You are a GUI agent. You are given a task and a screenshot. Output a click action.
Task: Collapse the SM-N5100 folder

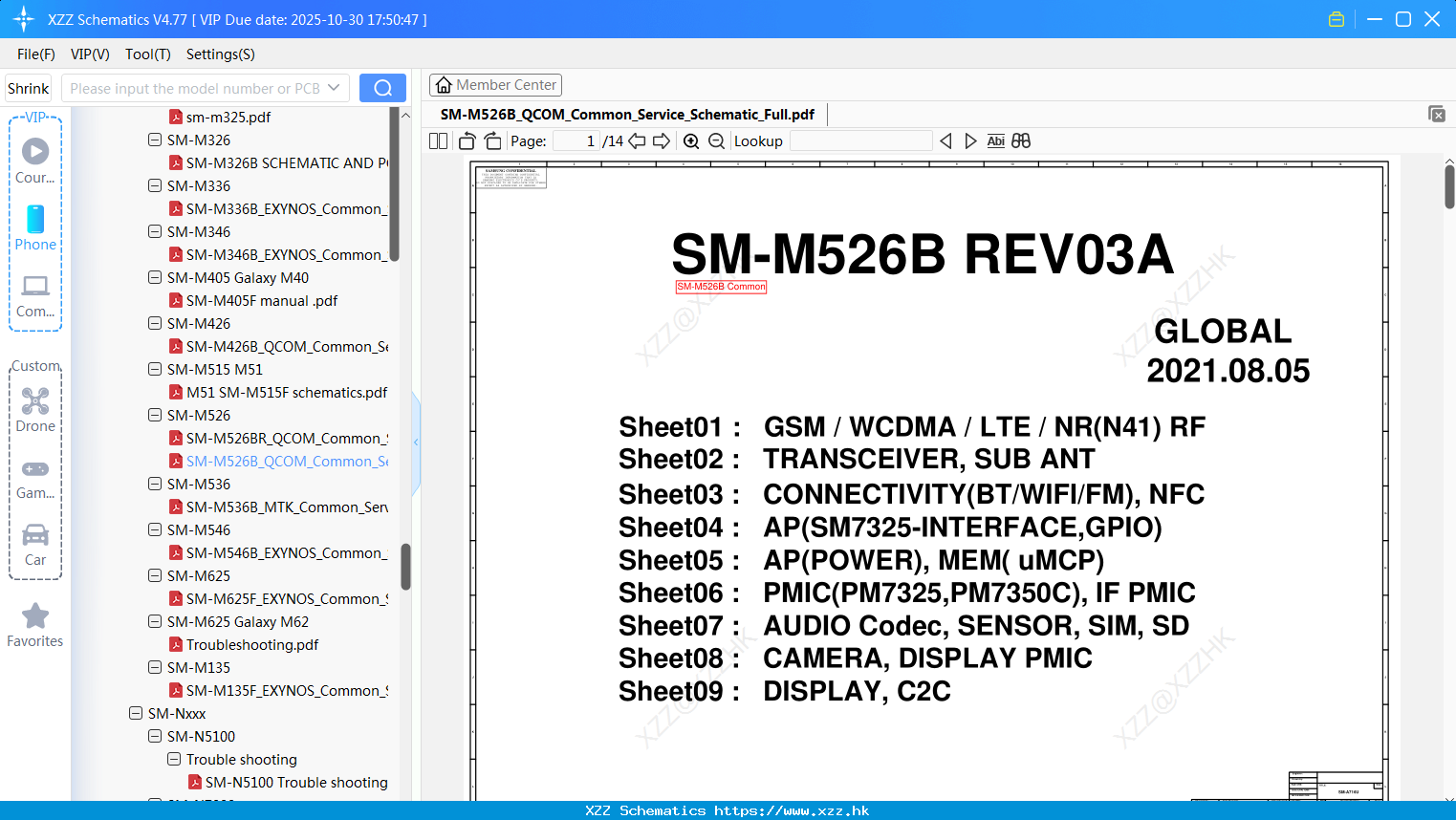click(x=155, y=736)
